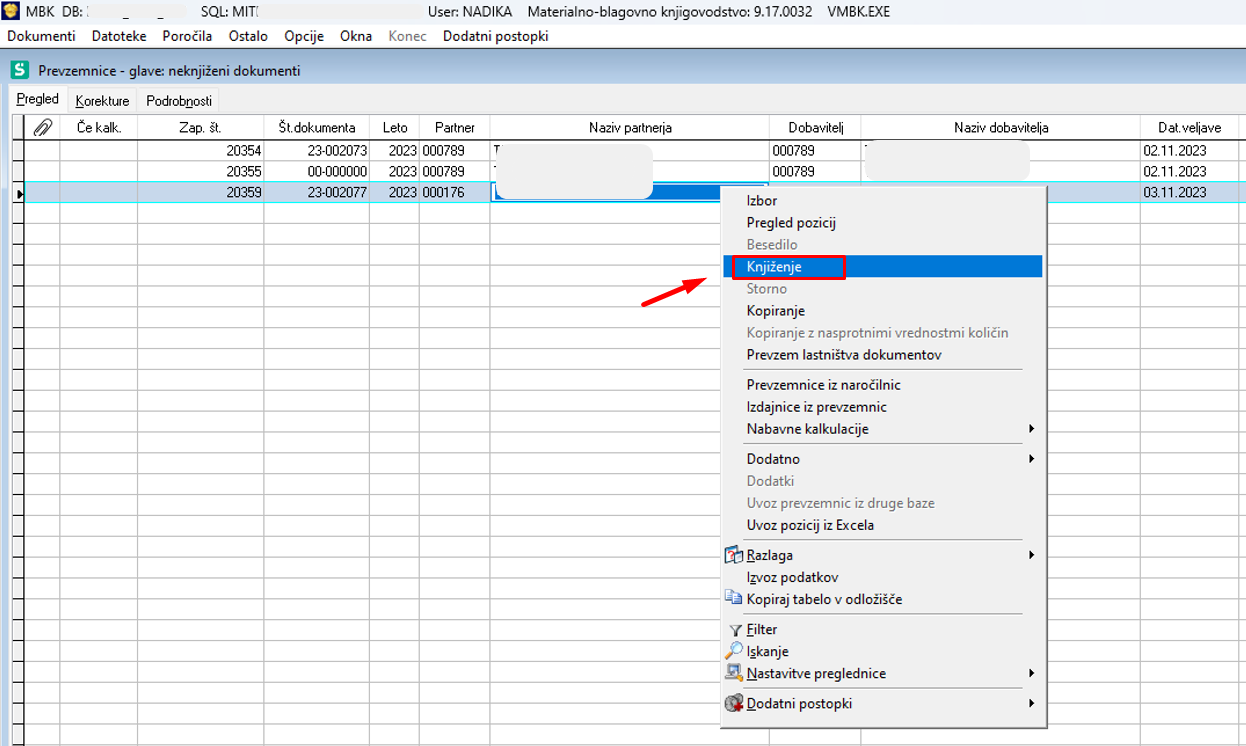The width and height of the screenshot is (1246, 746).
Task: Switch to the Pregled tab
Action: point(38,100)
